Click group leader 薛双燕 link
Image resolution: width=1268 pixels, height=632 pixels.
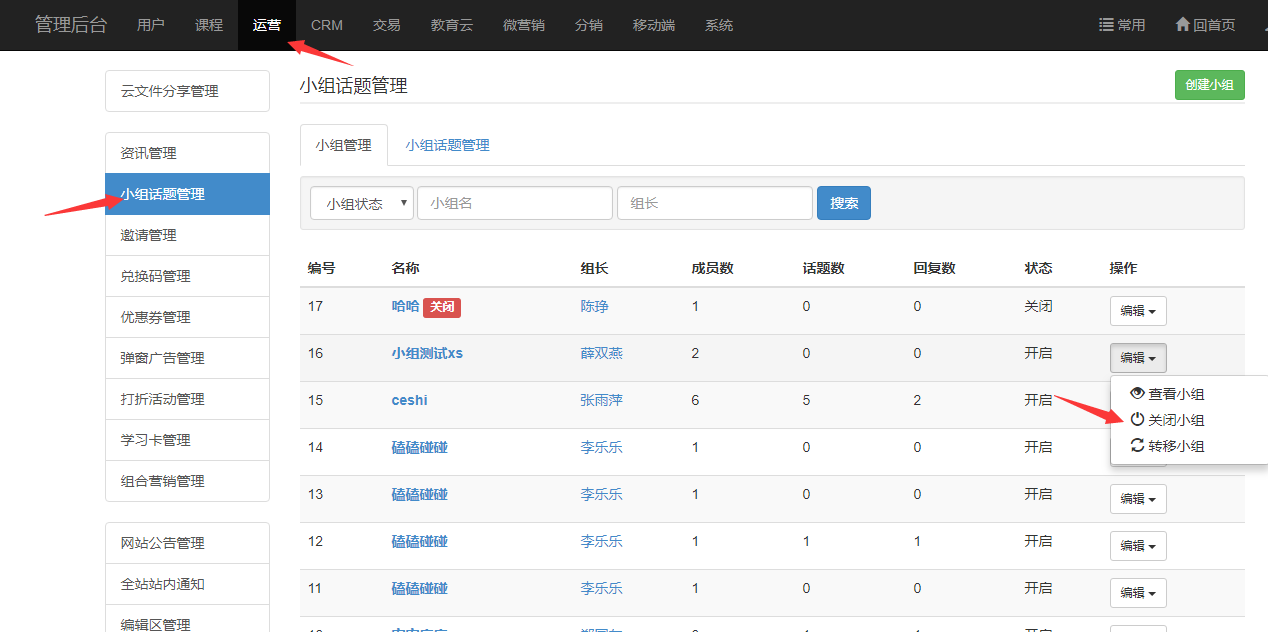point(601,353)
